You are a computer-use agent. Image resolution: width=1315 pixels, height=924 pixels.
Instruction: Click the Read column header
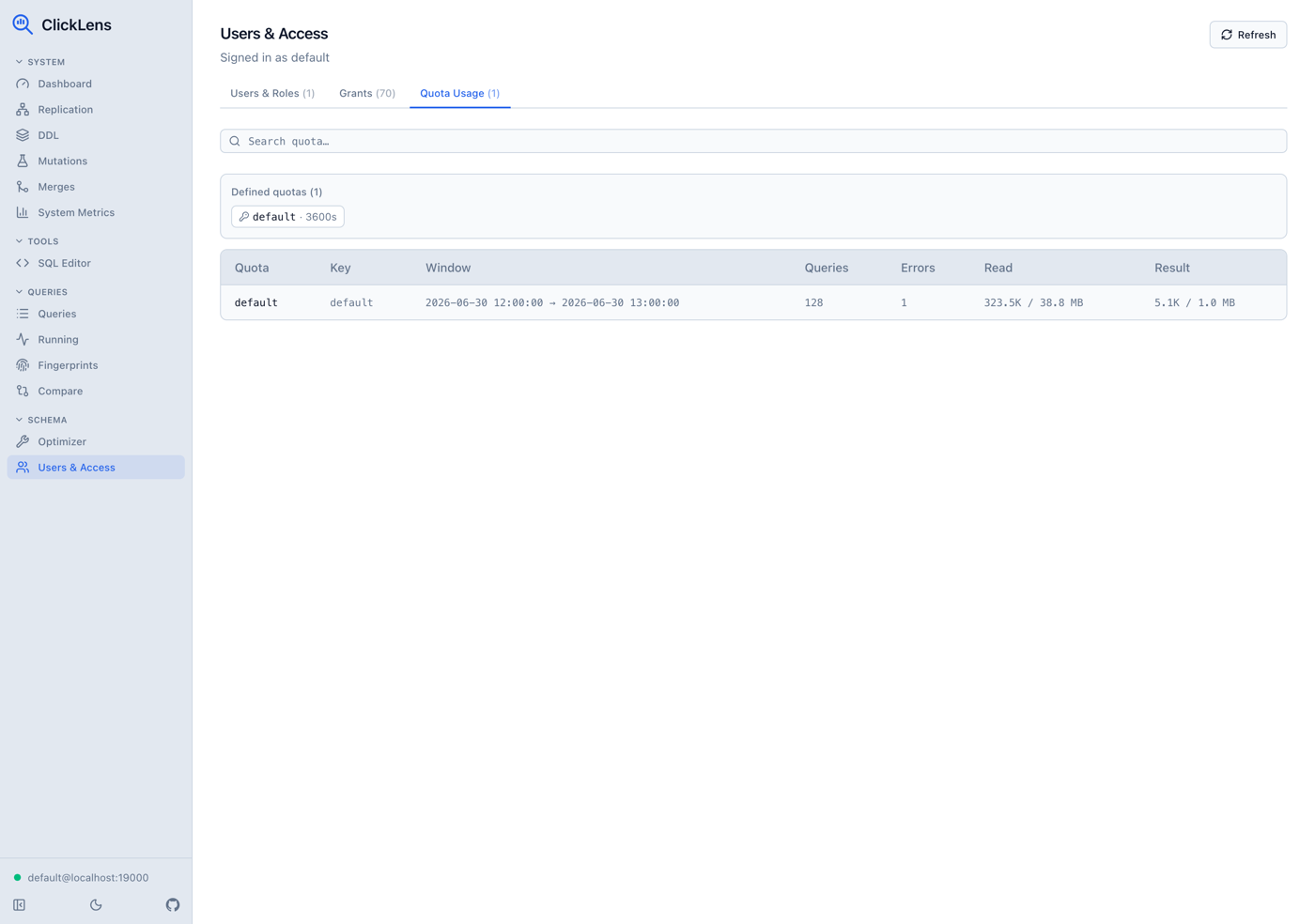(998, 268)
